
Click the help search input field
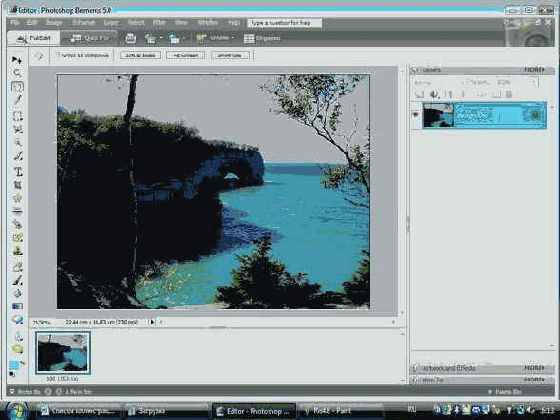click(x=285, y=23)
